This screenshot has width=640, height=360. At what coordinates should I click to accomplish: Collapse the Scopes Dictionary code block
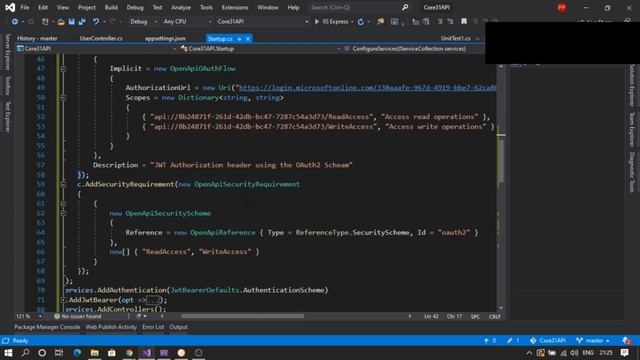[63, 98]
